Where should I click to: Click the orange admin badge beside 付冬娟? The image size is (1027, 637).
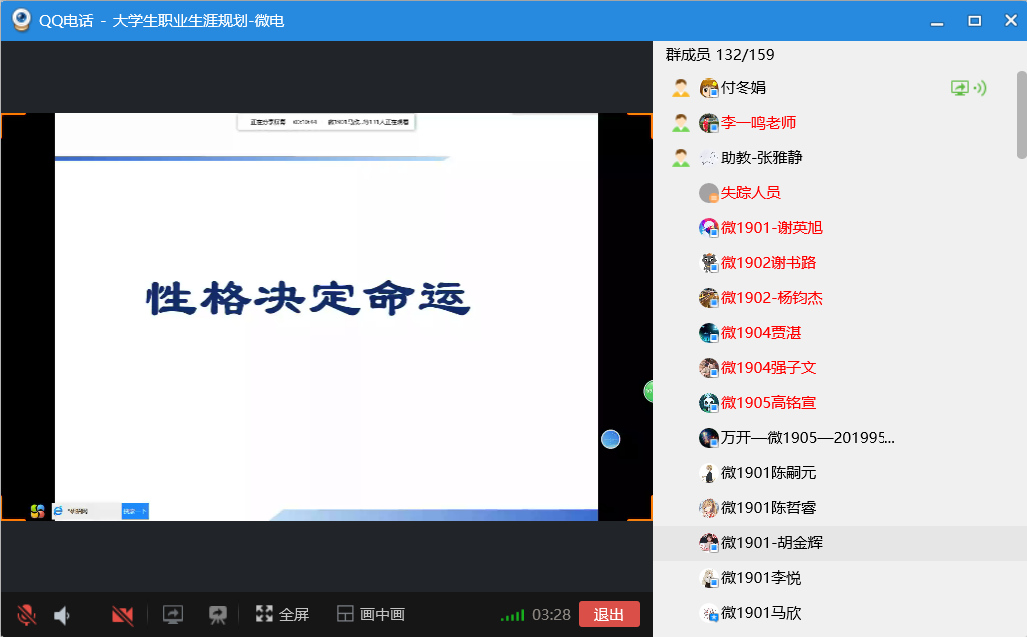[x=681, y=88]
